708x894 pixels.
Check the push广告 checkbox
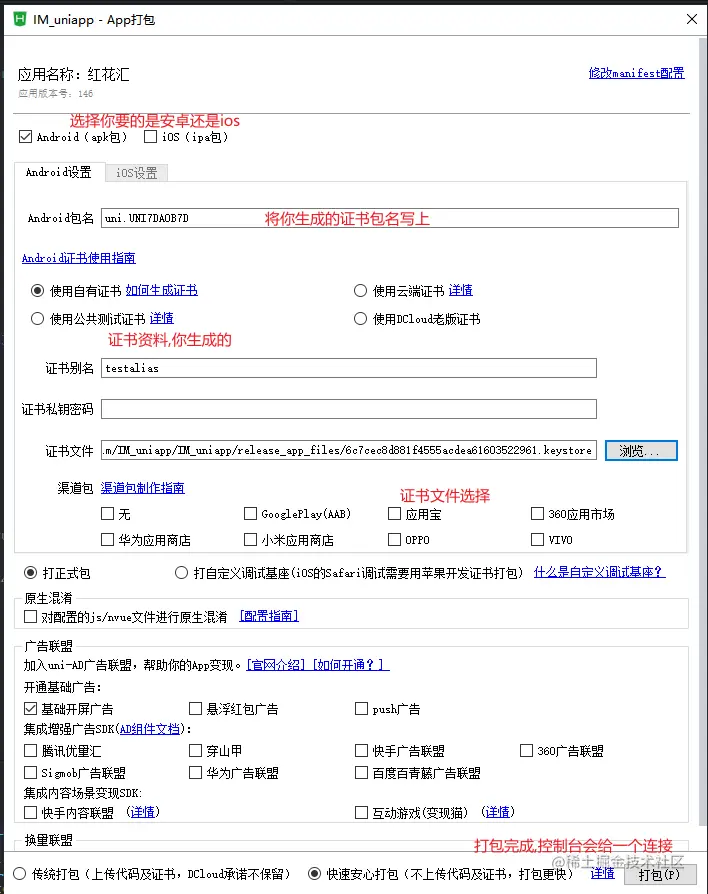coord(361,709)
